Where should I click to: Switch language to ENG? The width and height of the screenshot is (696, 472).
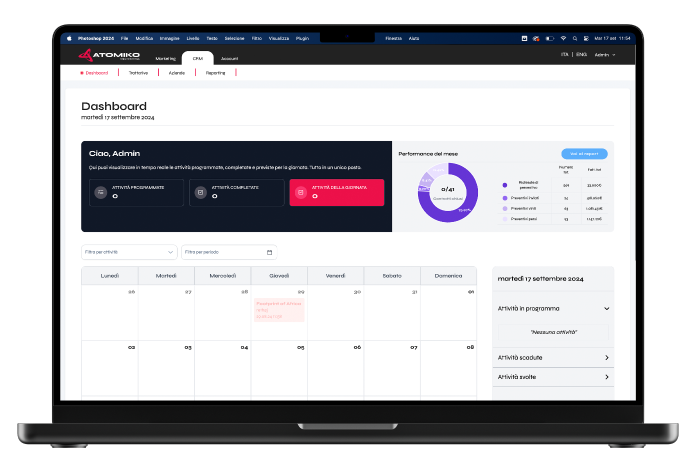click(x=580, y=55)
